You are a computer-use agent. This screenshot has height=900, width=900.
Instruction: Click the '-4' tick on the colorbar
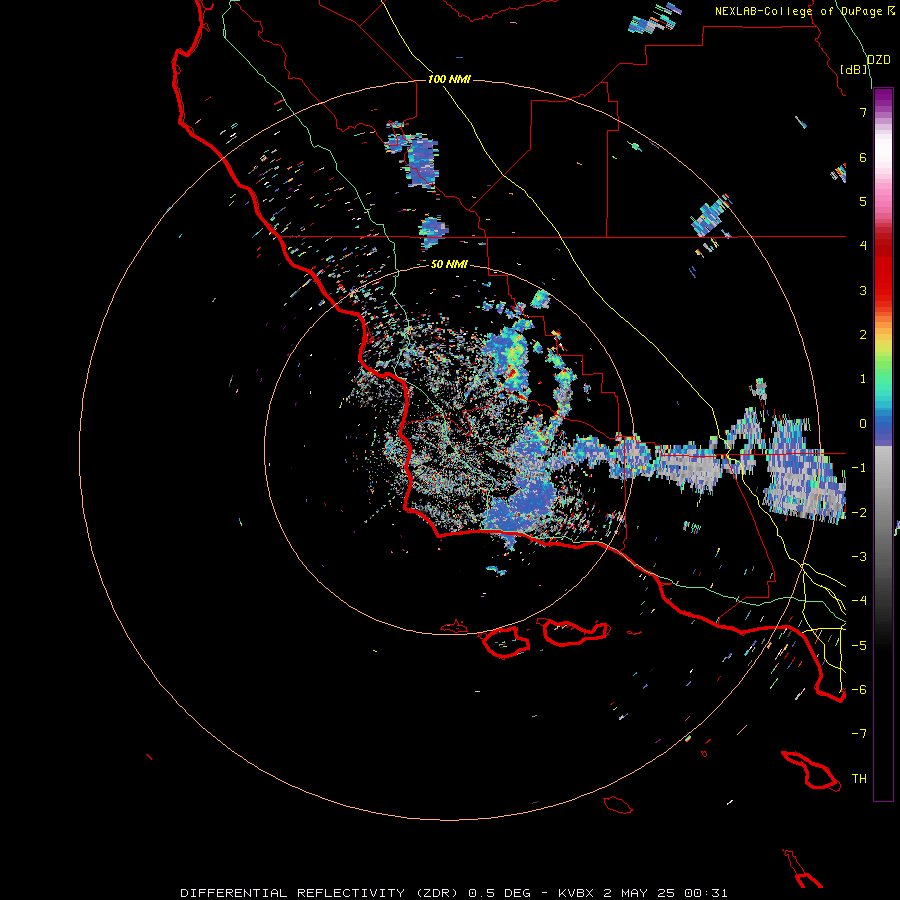859,601
